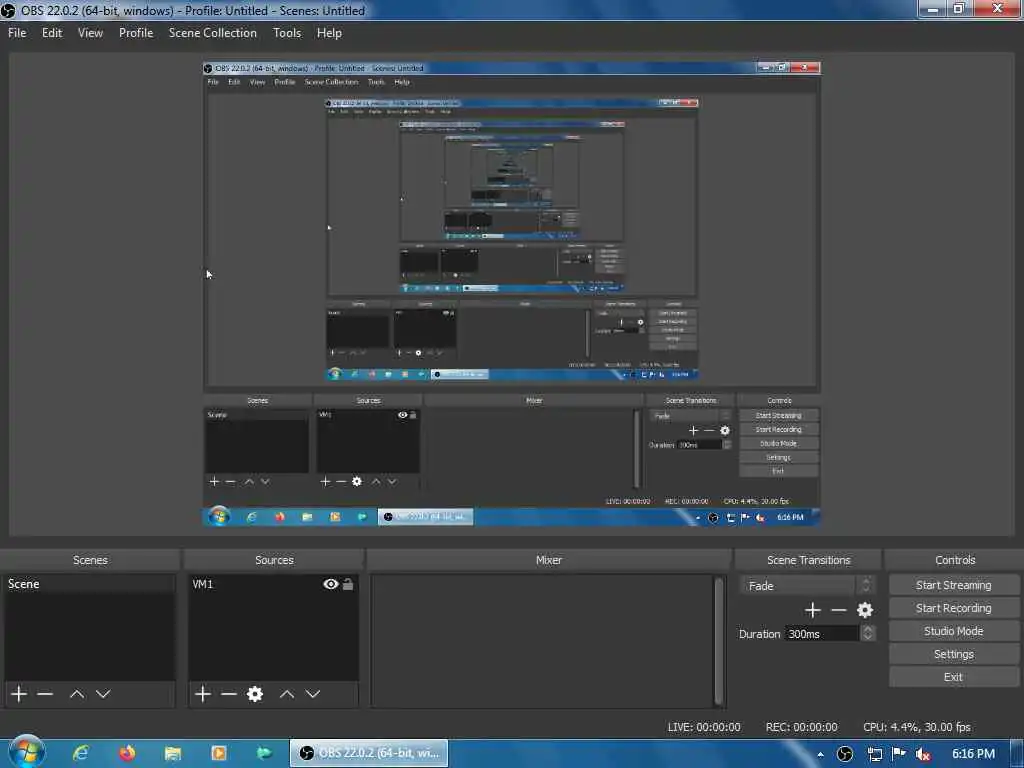This screenshot has height=768, width=1024.
Task: Toggle the lock on the VM1 source
Action: (x=348, y=584)
